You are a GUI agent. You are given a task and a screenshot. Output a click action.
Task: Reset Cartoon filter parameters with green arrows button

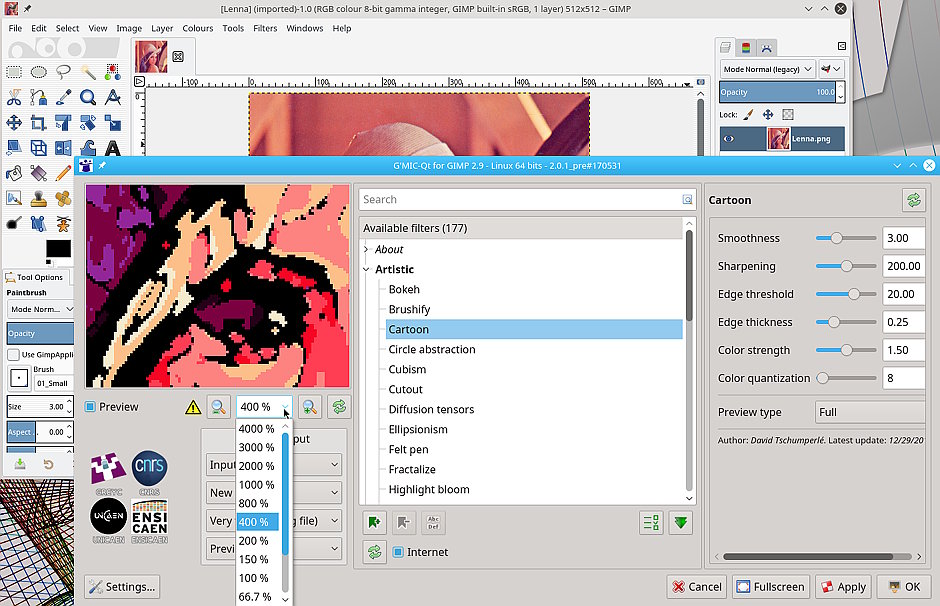pos(914,200)
